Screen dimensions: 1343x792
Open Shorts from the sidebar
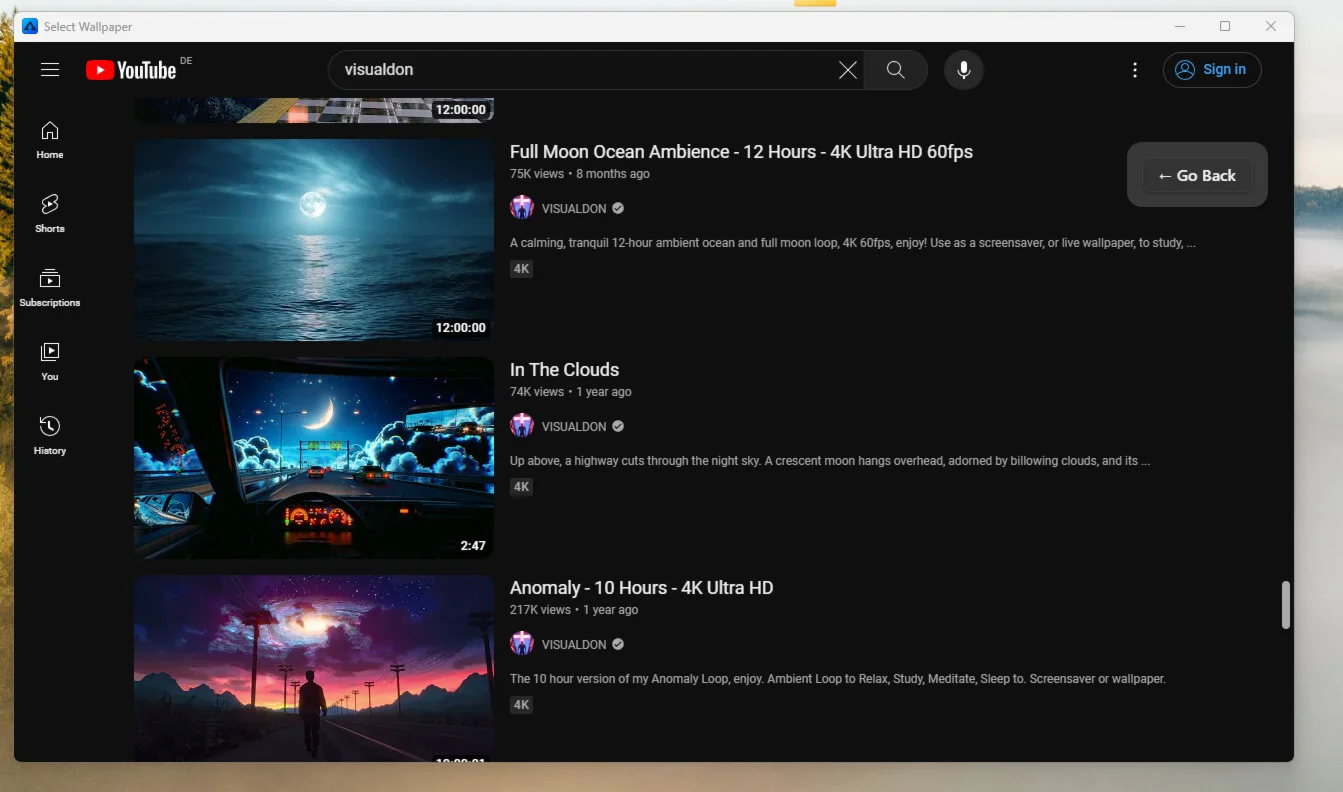tap(50, 214)
